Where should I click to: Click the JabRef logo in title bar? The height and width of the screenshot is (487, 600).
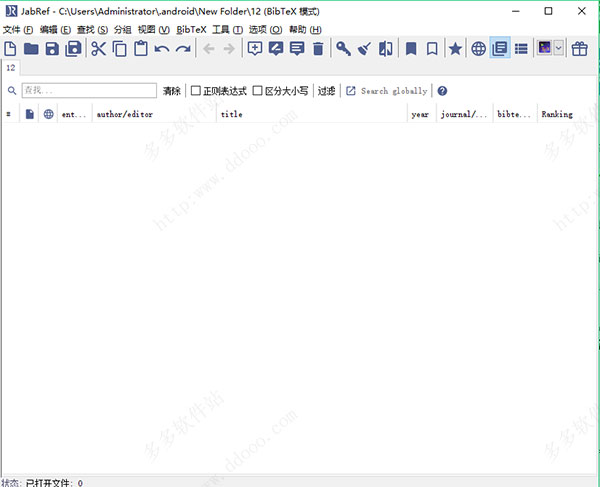tap(11, 11)
